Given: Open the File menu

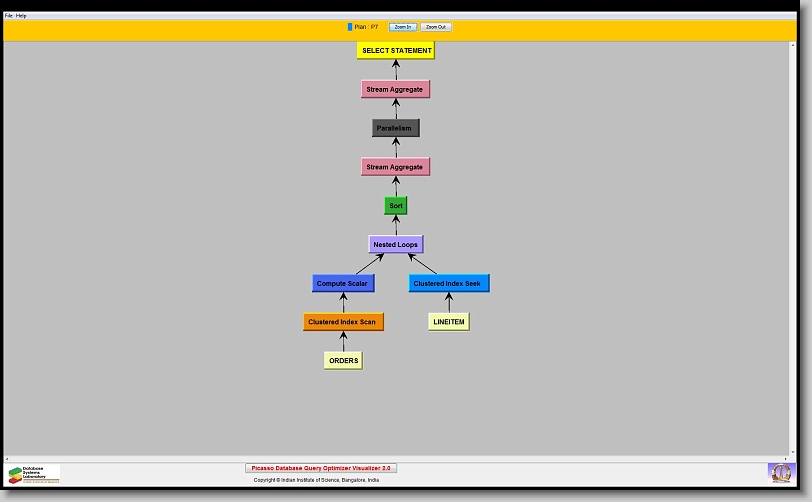Looking at the screenshot, I should click(x=8, y=16).
